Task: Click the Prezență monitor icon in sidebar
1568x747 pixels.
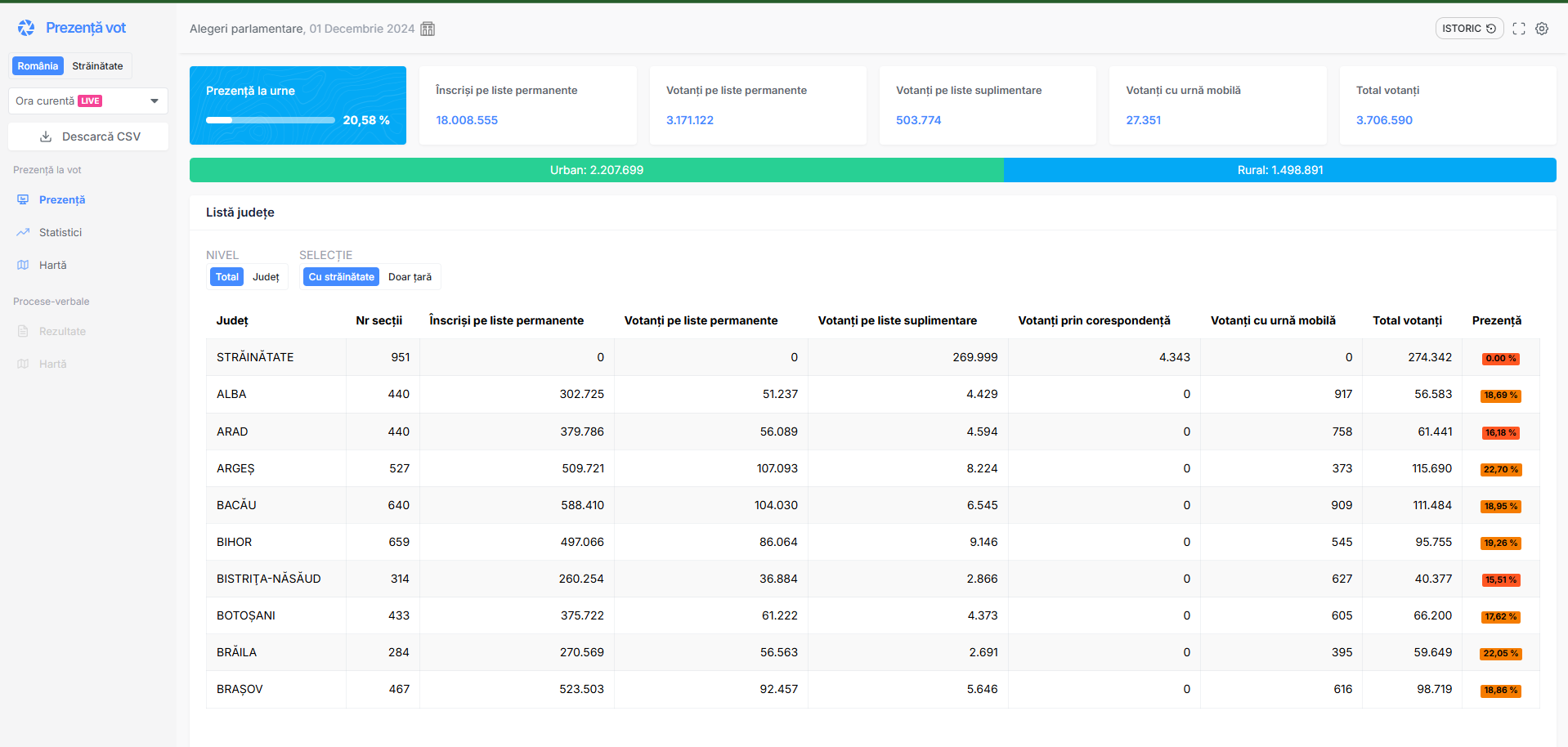Action: pyautogui.click(x=23, y=200)
